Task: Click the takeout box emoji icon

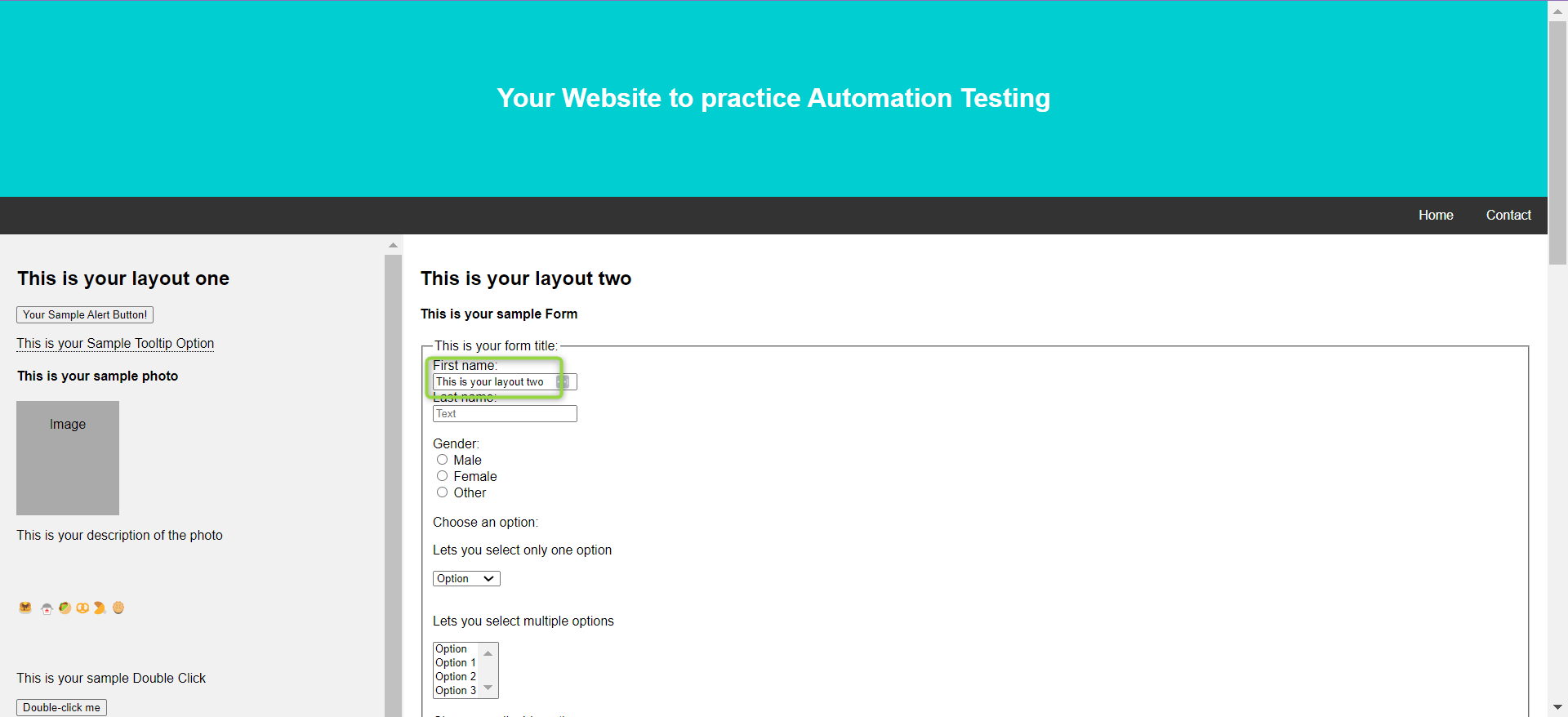Action: (x=47, y=608)
